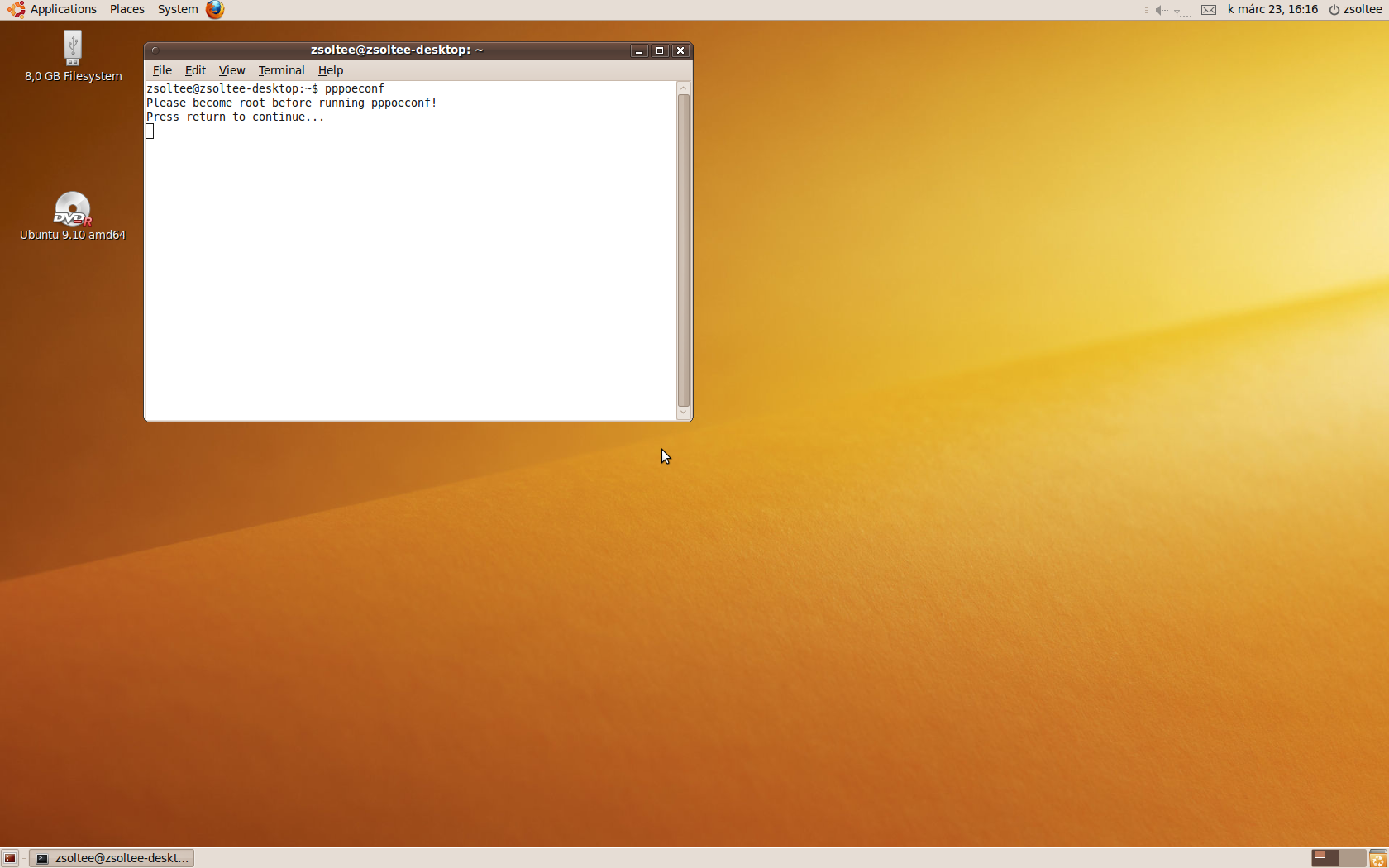Viewport: 1389px width, 868px height.
Task: Click the terminal window menu button at title bar left
Action: coord(155,50)
